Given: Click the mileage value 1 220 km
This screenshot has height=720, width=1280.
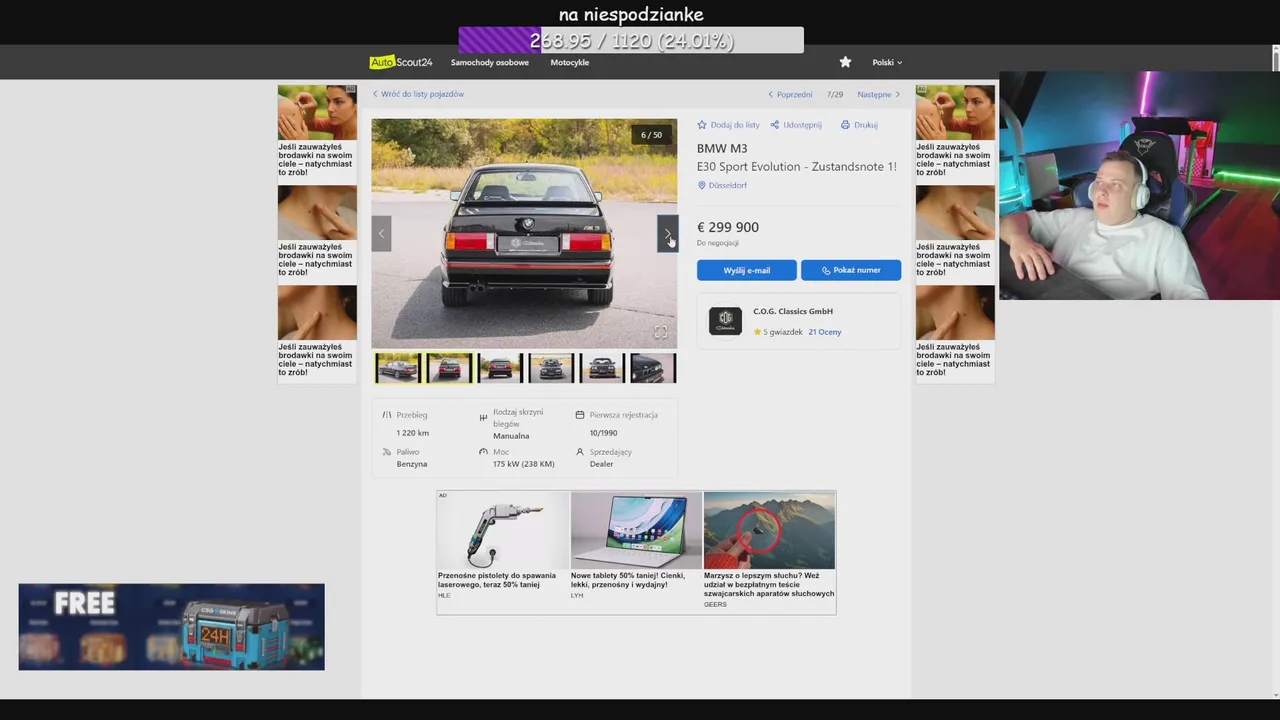Looking at the screenshot, I should click(413, 433).
